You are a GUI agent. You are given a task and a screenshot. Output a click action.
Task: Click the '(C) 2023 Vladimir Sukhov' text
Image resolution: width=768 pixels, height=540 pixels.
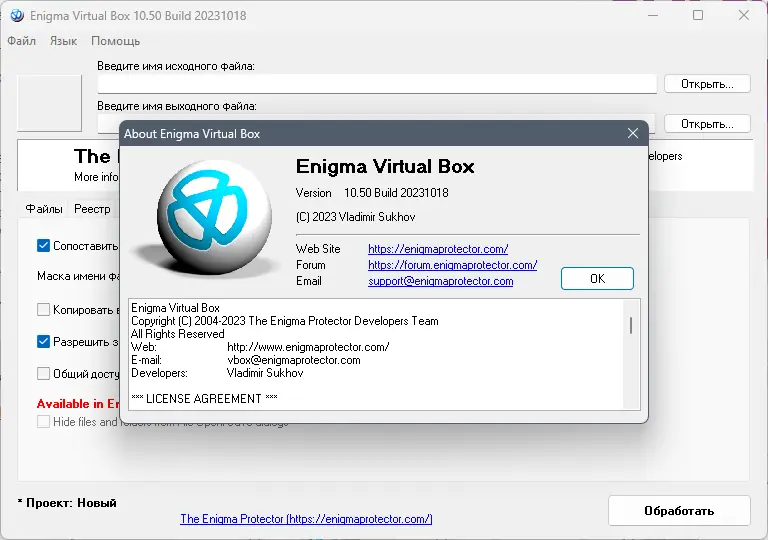356,217
